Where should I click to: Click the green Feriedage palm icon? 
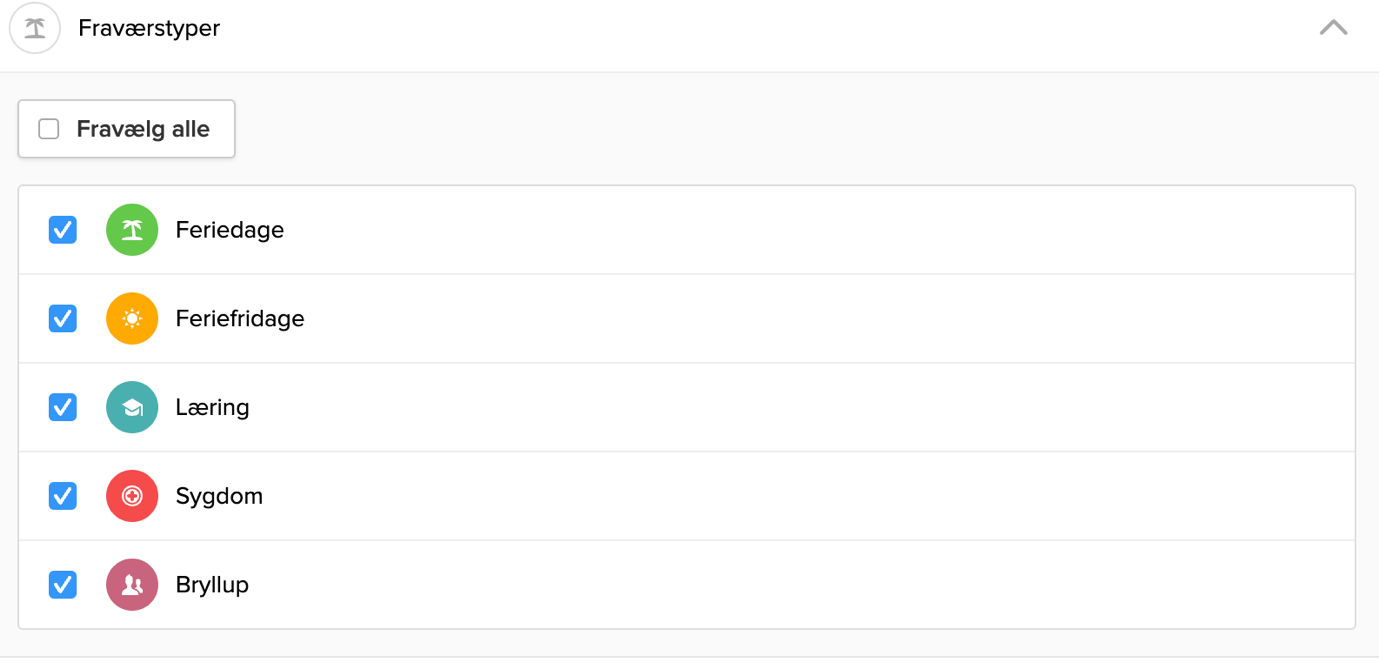132,230
